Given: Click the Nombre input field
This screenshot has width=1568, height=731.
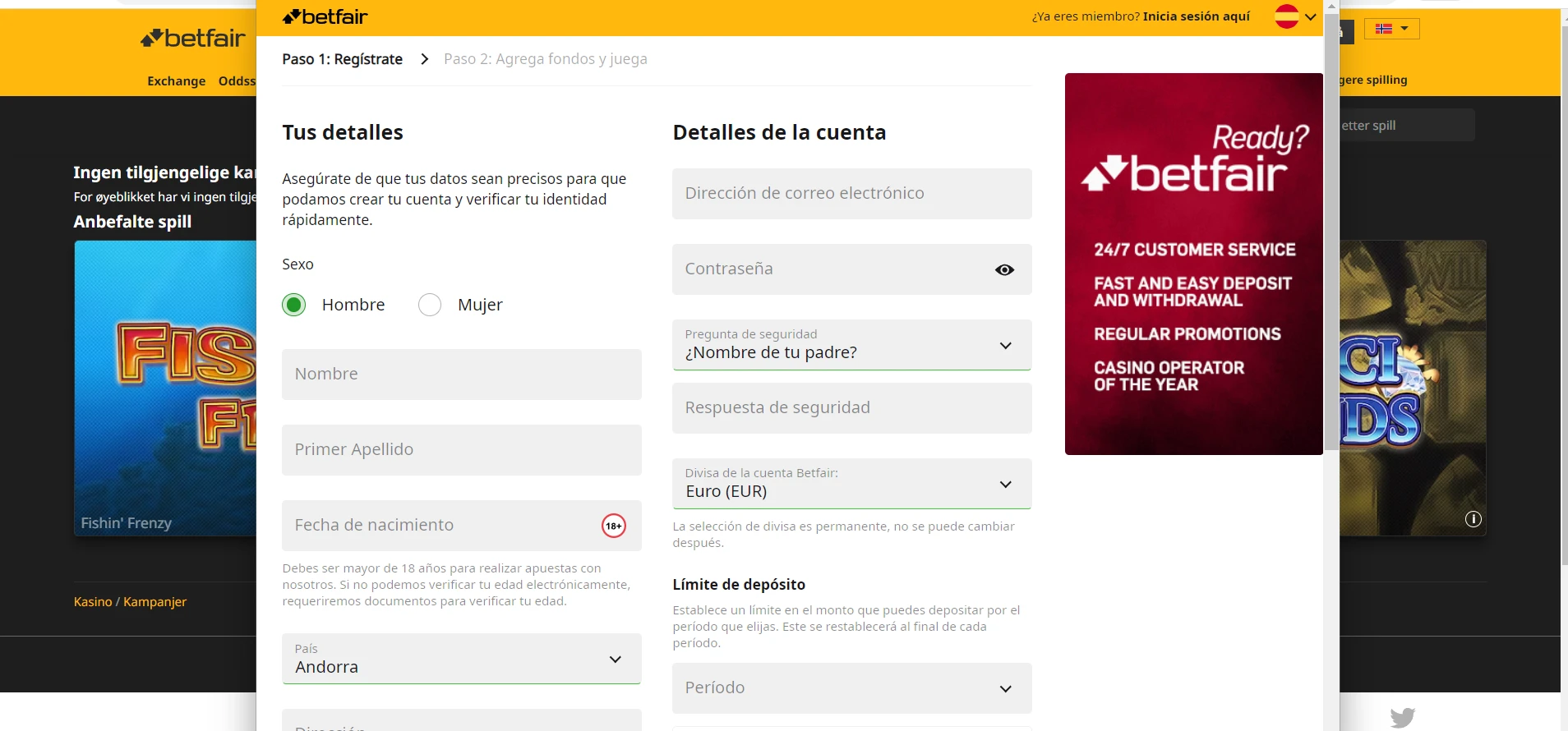Looking at the screenshot, I should coord(461,375).
